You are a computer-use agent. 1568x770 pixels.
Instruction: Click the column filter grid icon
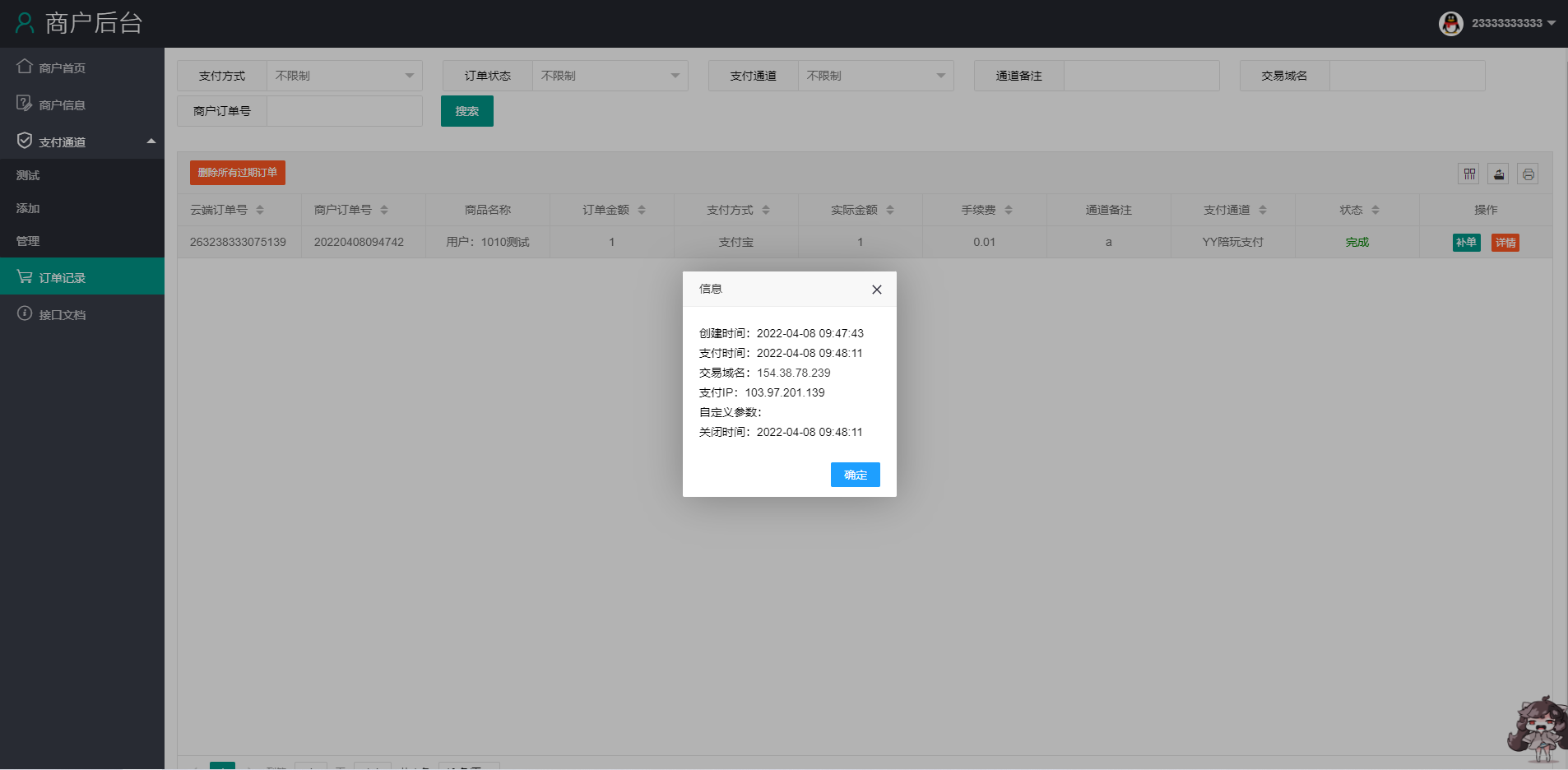1468,174
